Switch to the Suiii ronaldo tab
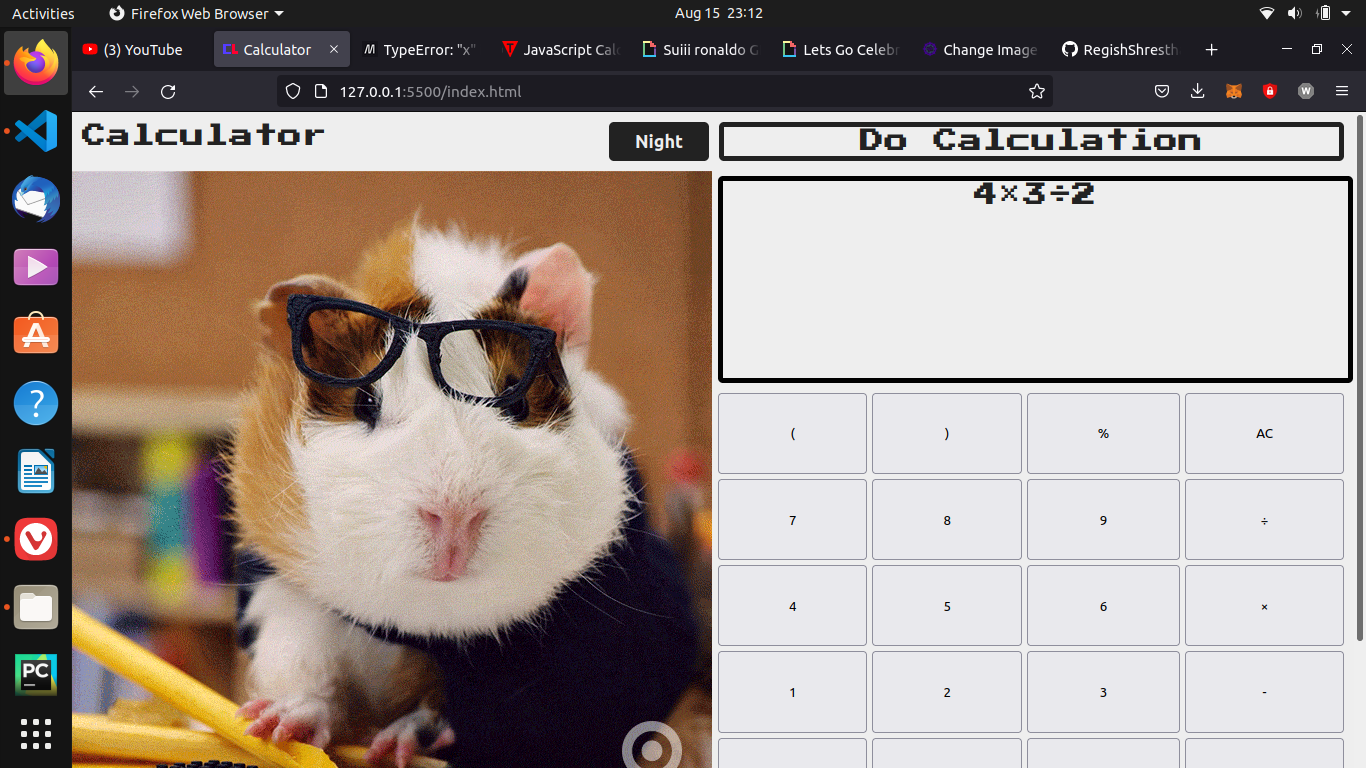Screen dimensions: 1366x768 [700, 50]
